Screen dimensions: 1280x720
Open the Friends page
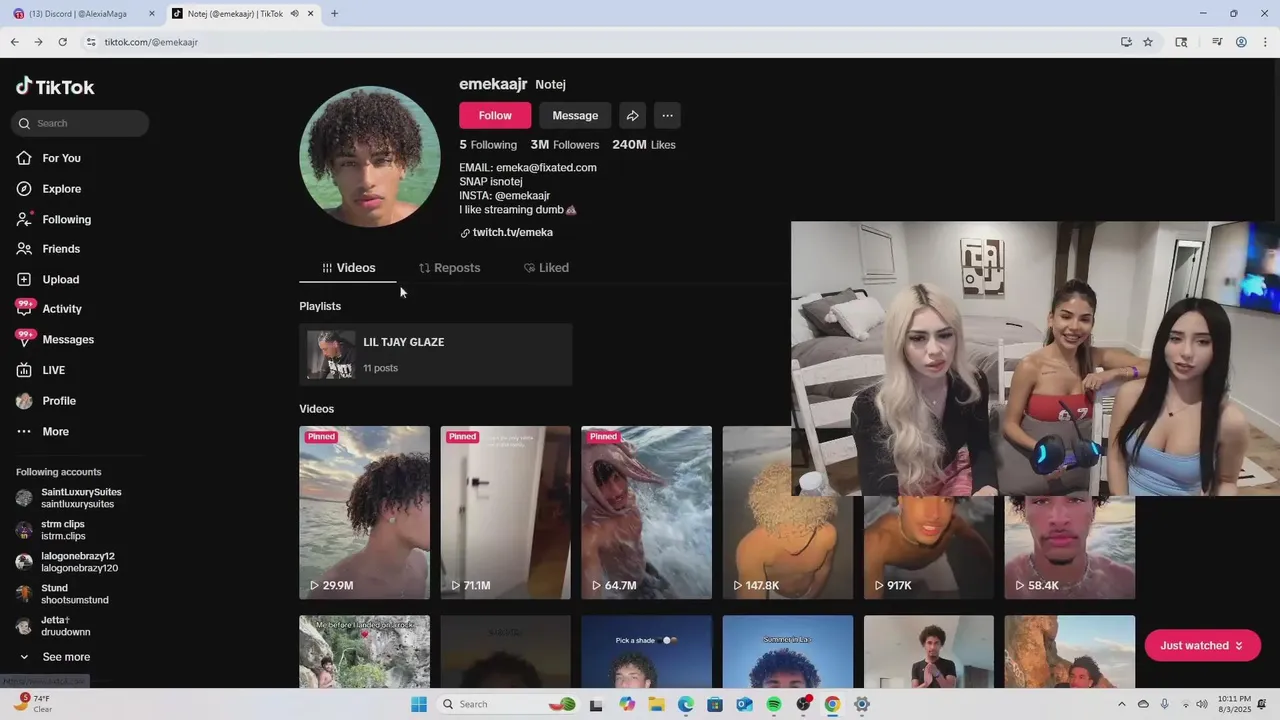click(x=61, y=249)
